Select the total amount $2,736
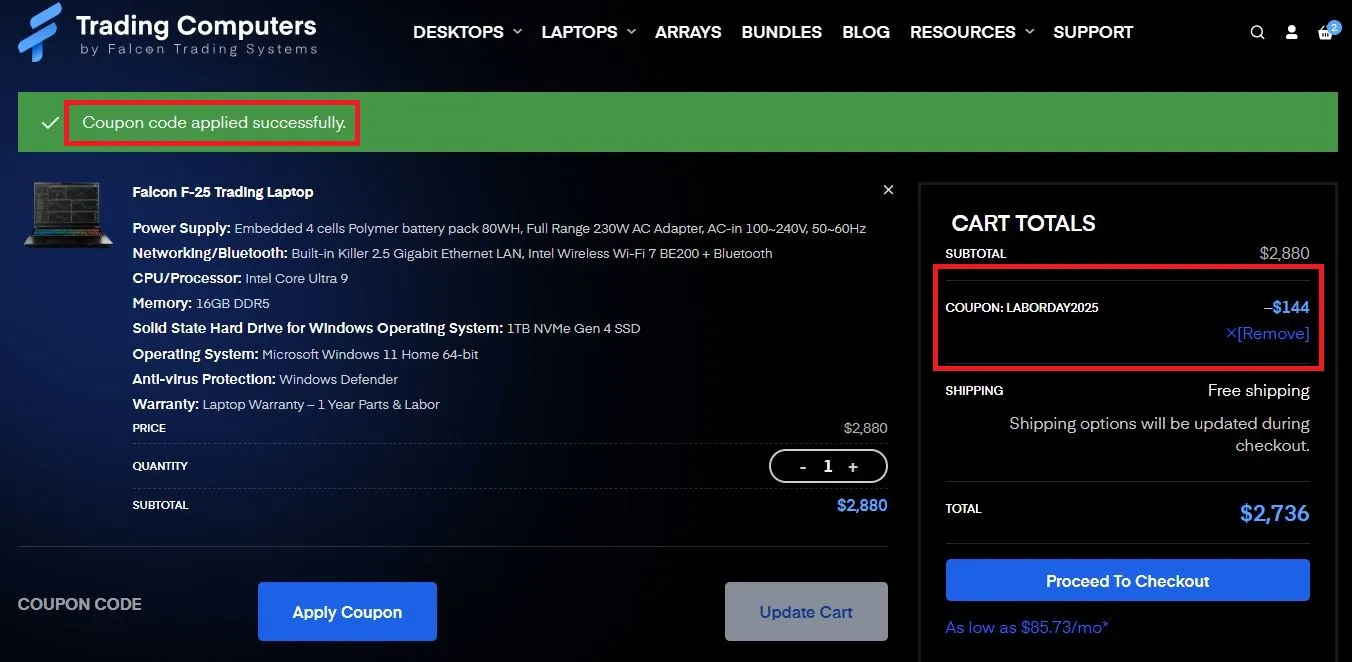The height and width of the screenshot is (662, 1352). [x=1274, y=513]
